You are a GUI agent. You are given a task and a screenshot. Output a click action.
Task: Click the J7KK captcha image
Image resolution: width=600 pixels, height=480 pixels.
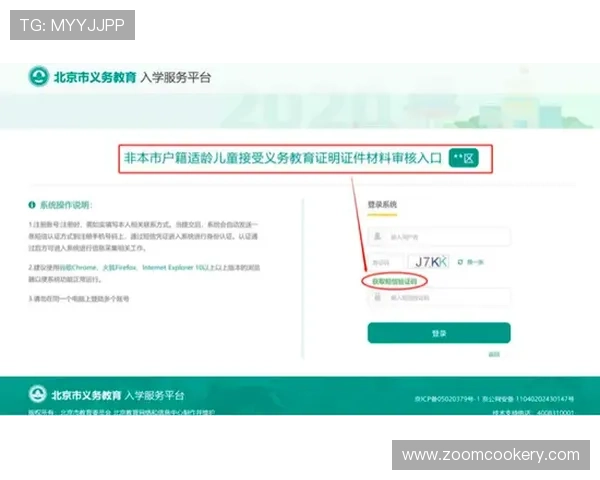[429, 262]
